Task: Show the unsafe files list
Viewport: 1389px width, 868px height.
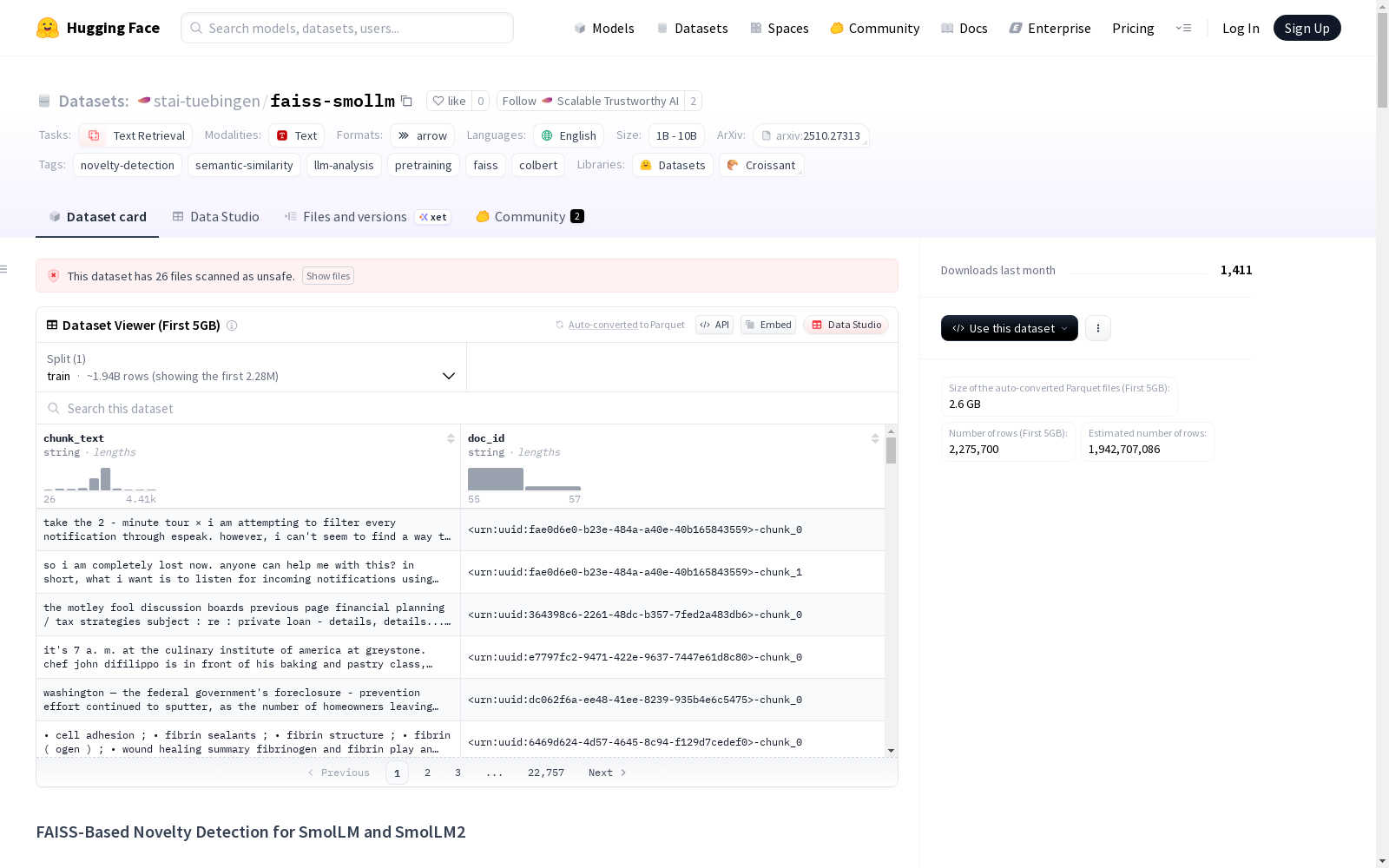Action: (328, 276)
